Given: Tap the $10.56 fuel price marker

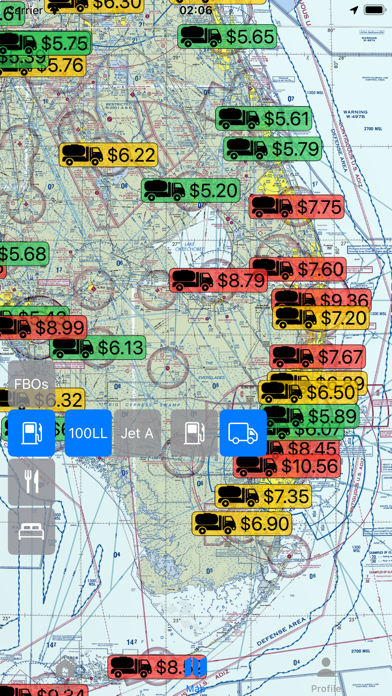Looking at the screenshot, I should point(287,466).
